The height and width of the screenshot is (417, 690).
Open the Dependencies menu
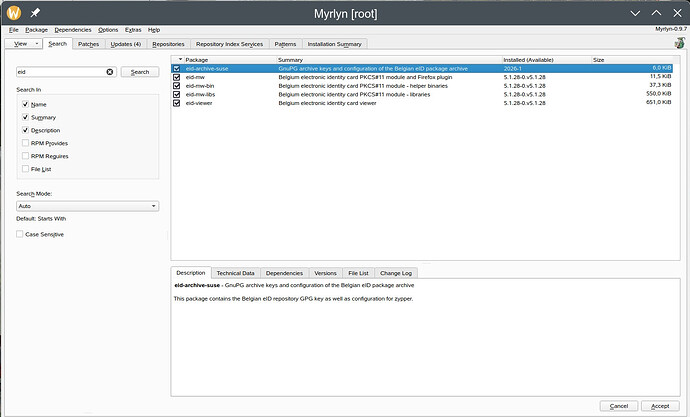71,30
